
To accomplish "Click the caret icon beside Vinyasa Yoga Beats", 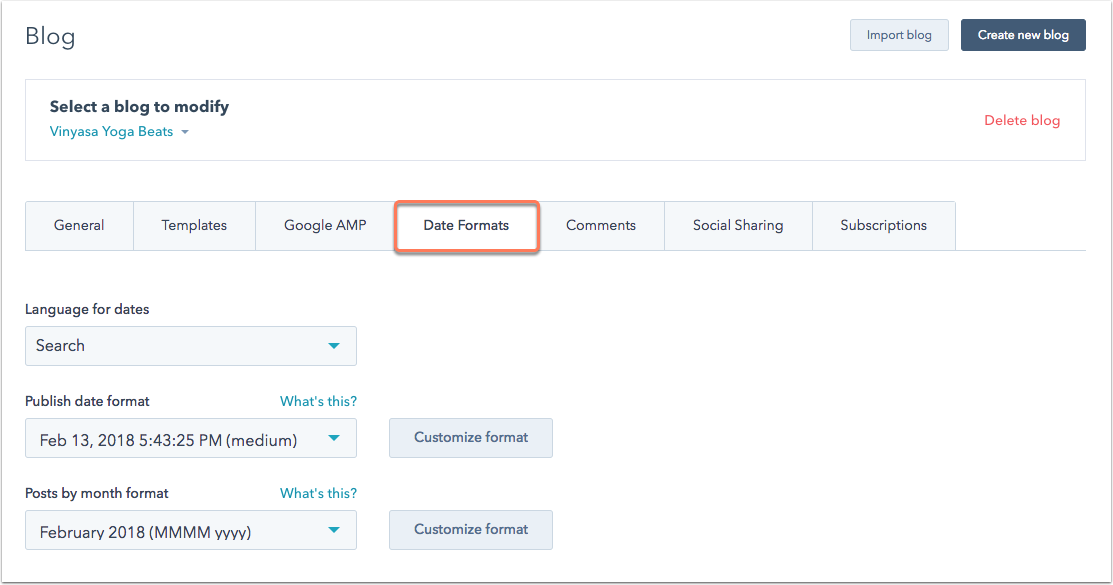I will [x=185, y=132].
